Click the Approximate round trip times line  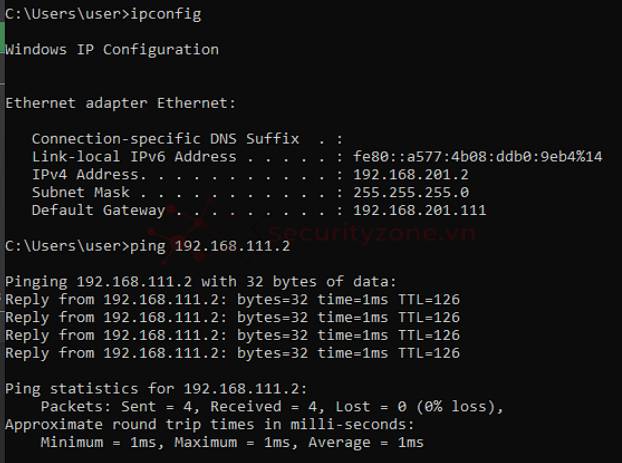point(210,425)
